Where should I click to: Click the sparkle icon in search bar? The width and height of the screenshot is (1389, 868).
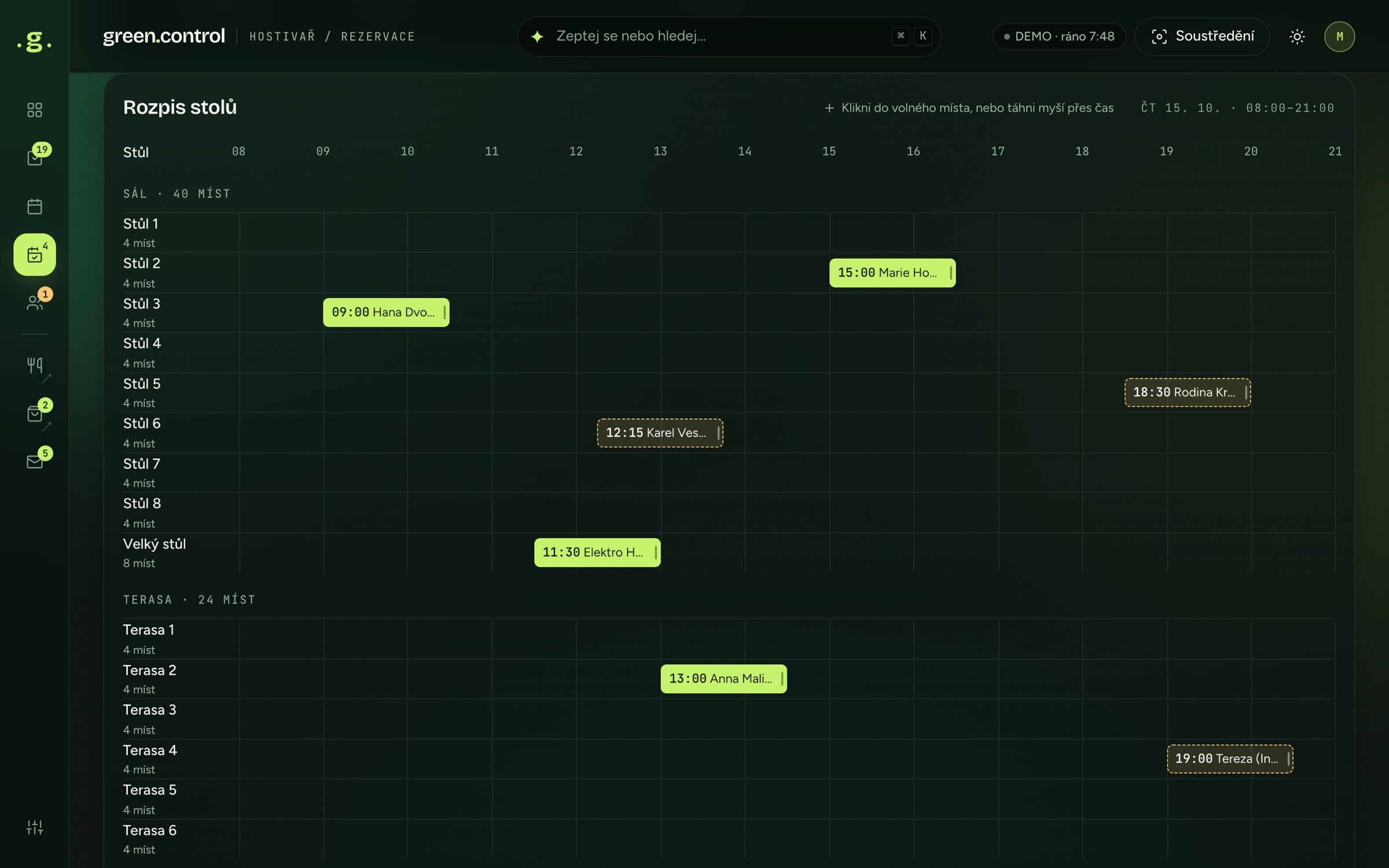[537, 36]
